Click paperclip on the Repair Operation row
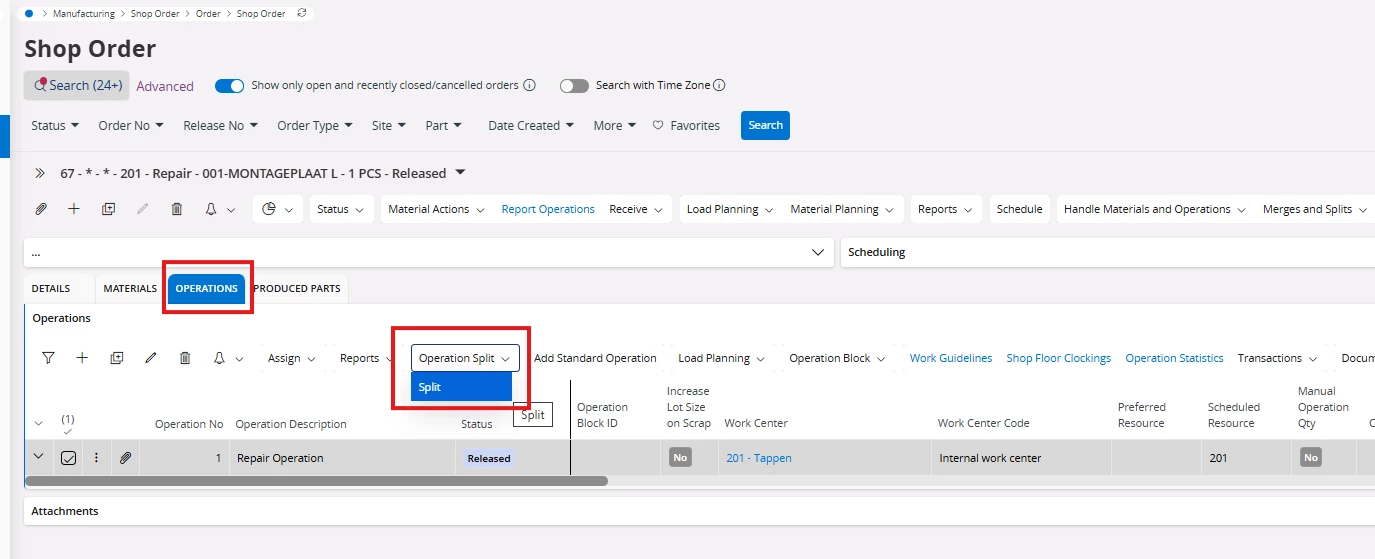This screenshot has width=1375, height=559. [x=125, y=458]
